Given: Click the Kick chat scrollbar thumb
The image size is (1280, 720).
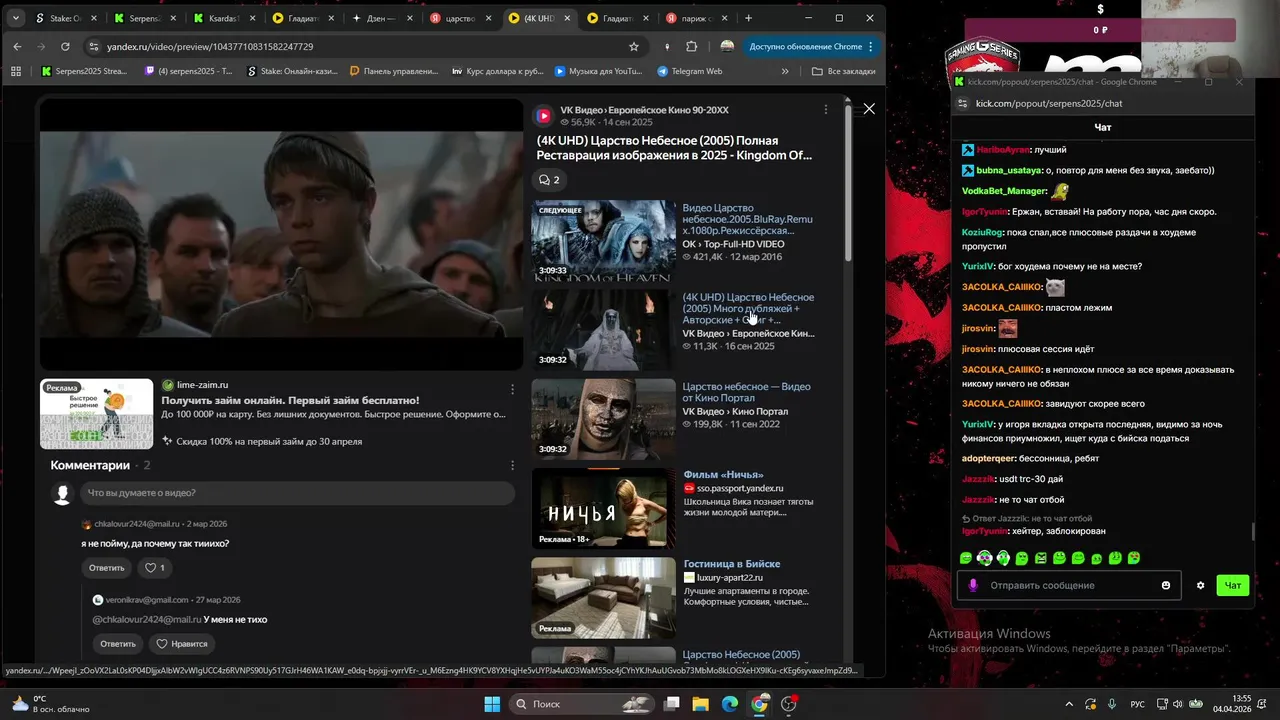Looking at the screenshot, I should pyautogui.click(x=1252, y=533).
